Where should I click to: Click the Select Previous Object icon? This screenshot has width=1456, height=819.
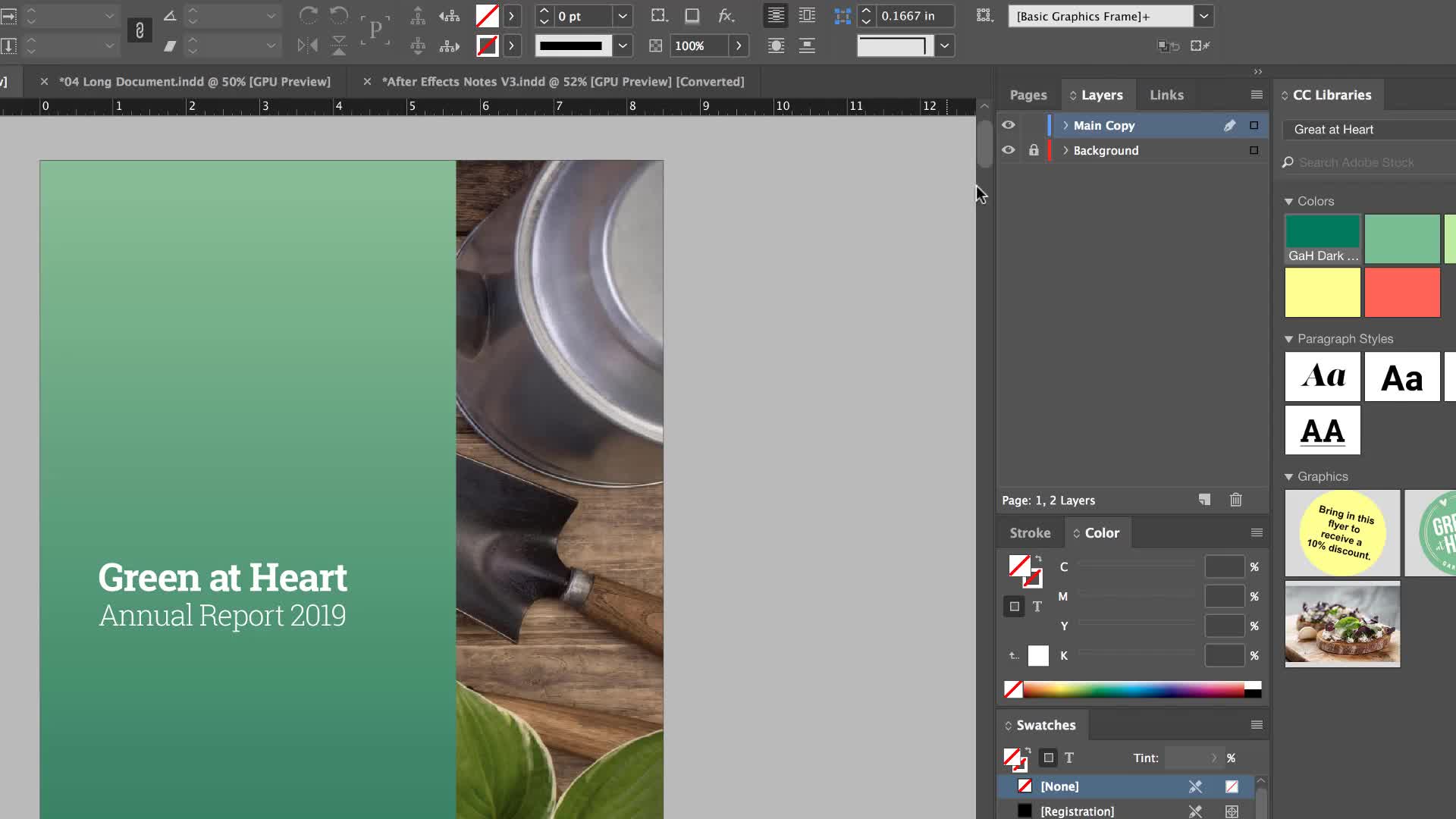449,15
